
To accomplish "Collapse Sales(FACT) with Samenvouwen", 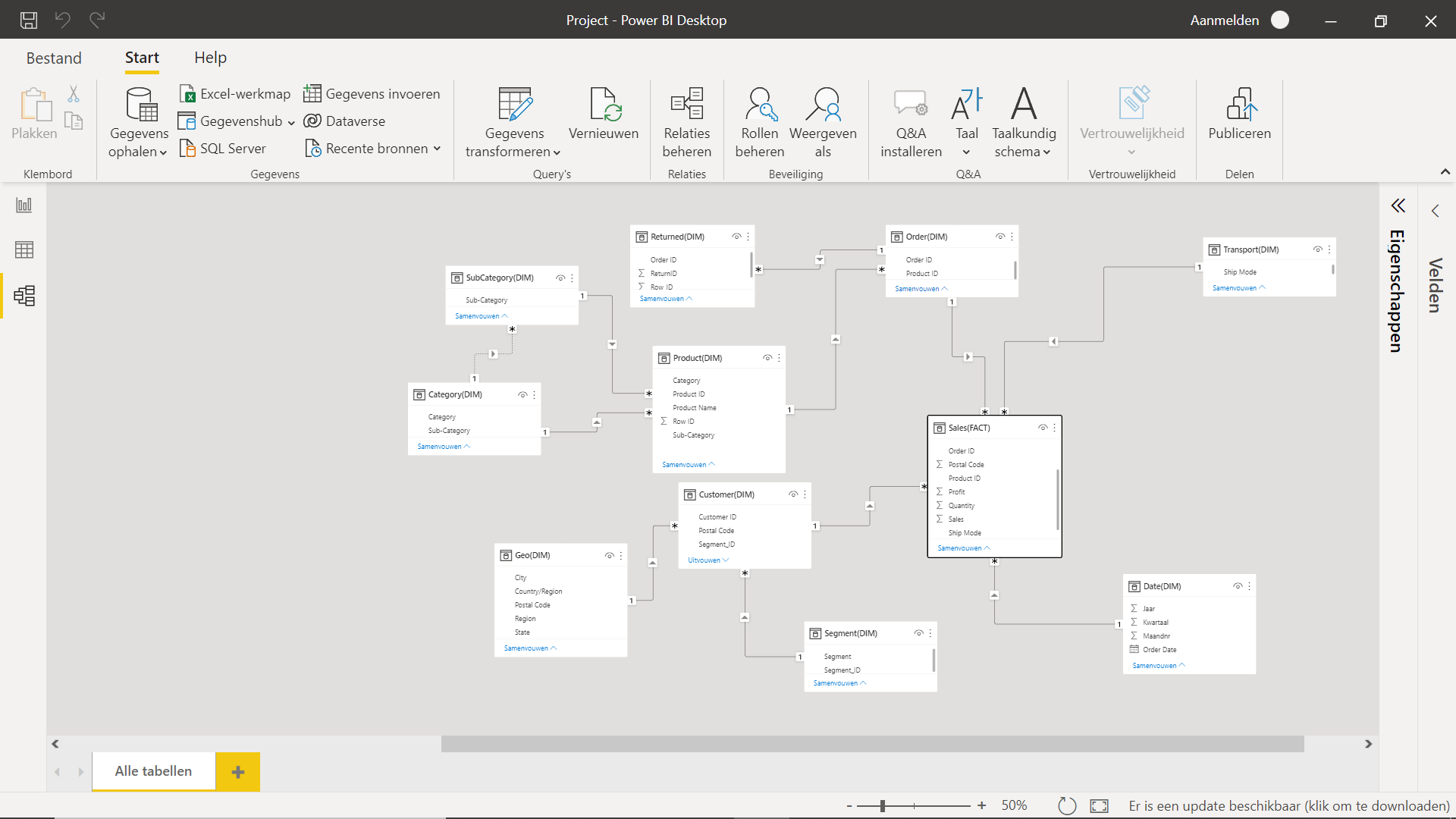I will 964,548.
